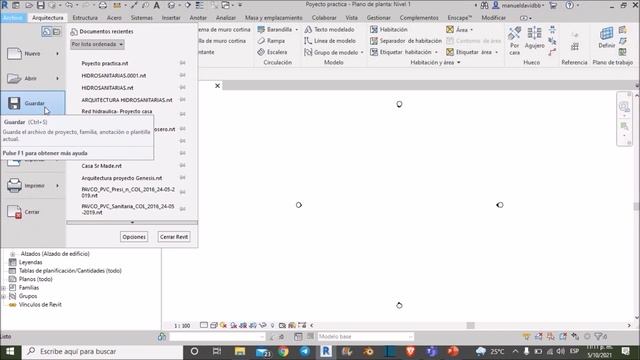Click the Opciones button

pyautogui.click(x=134, y=237)
